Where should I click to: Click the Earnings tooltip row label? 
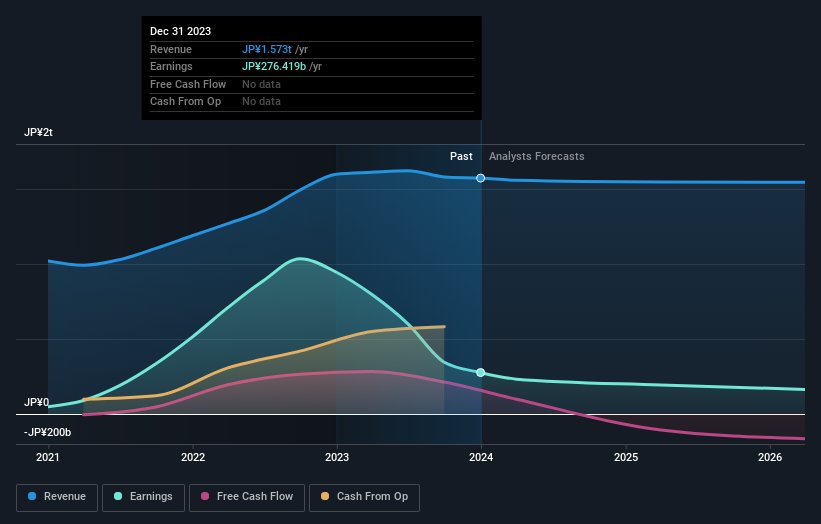point(171,66)
